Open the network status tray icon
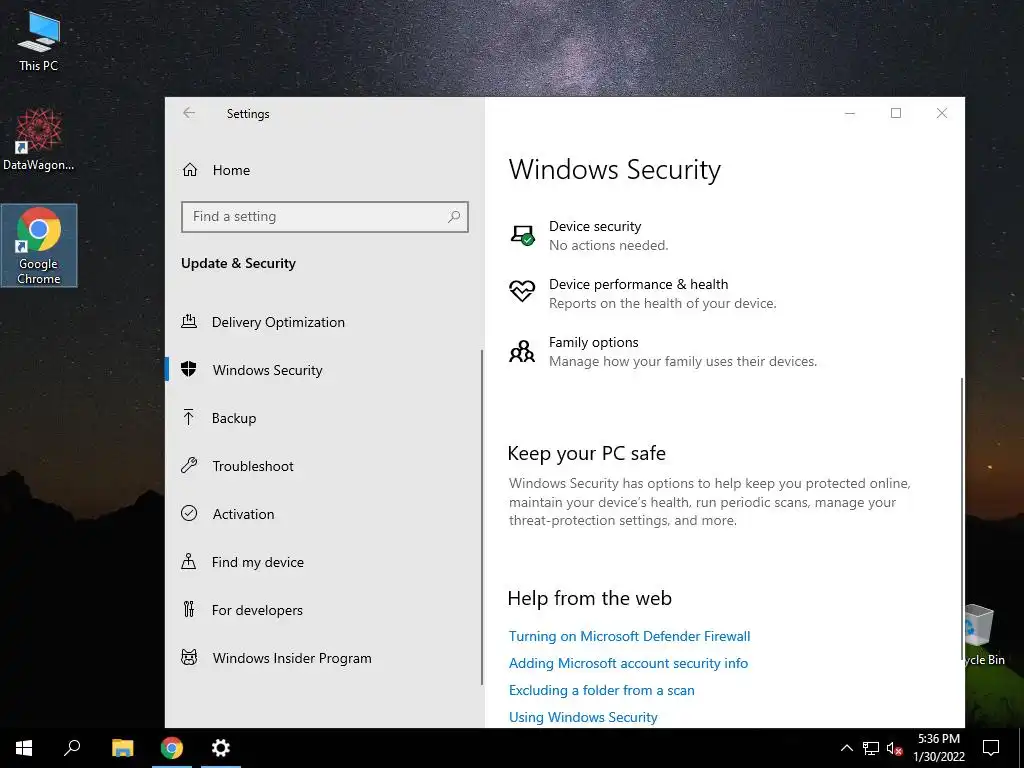The width and height of the screenshot is (1024, 768). click(871, 748)
